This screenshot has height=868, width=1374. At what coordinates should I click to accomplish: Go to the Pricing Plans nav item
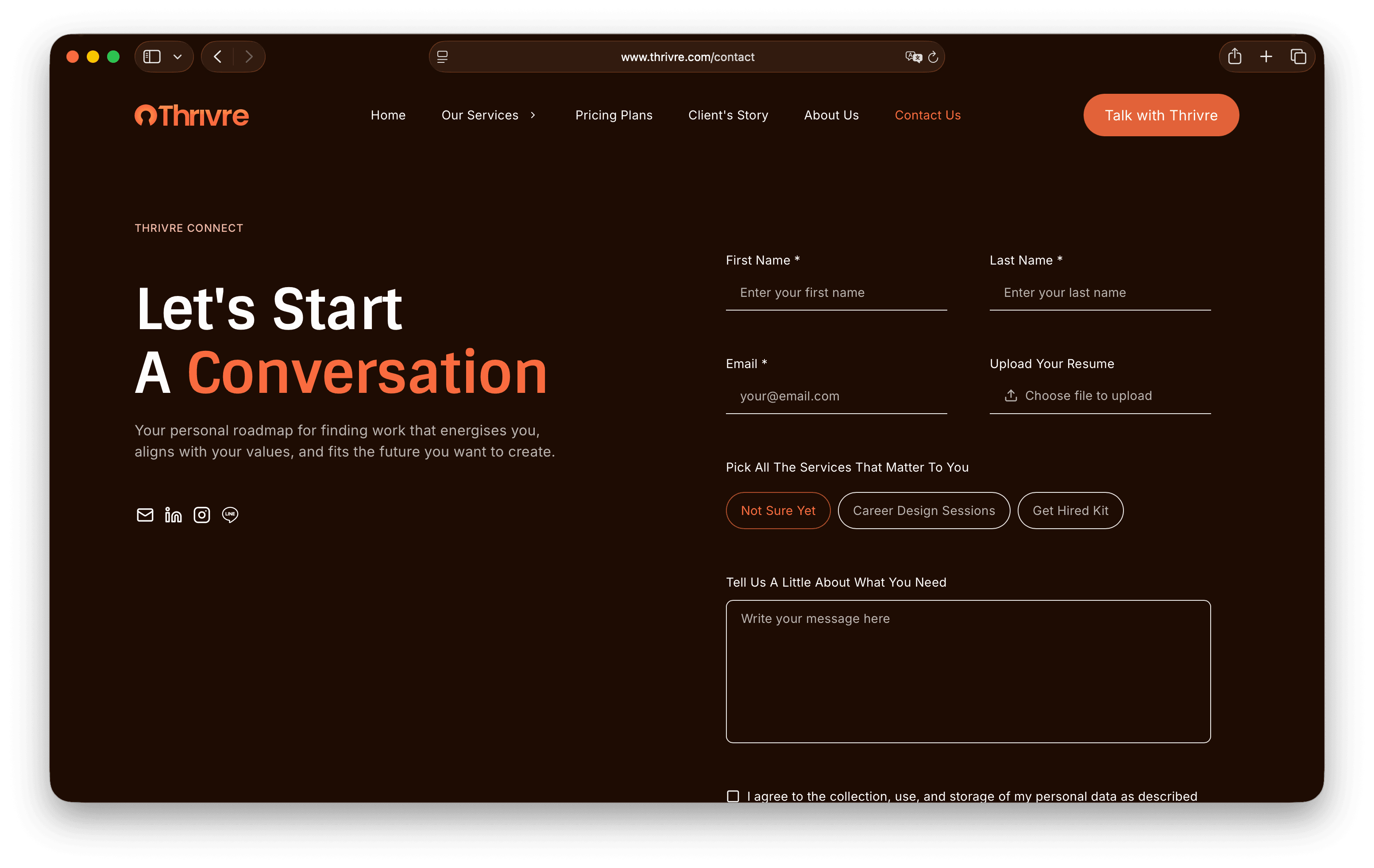click(x=614, y=115)
